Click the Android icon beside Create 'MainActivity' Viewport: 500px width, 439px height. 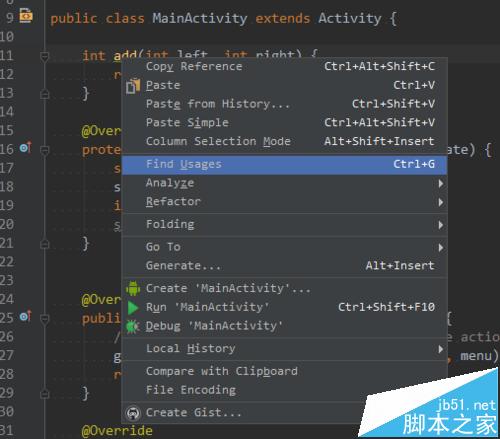133,289
